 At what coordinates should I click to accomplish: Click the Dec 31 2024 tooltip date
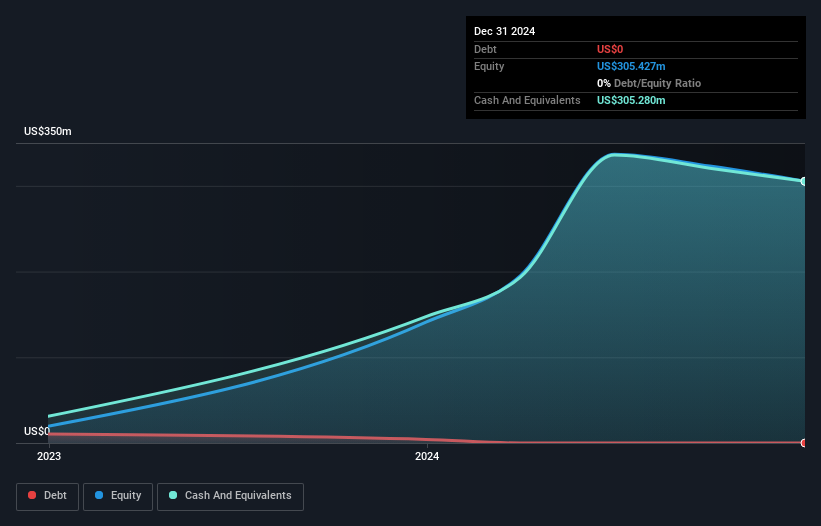pyautogui.click(x=504, y=31)
